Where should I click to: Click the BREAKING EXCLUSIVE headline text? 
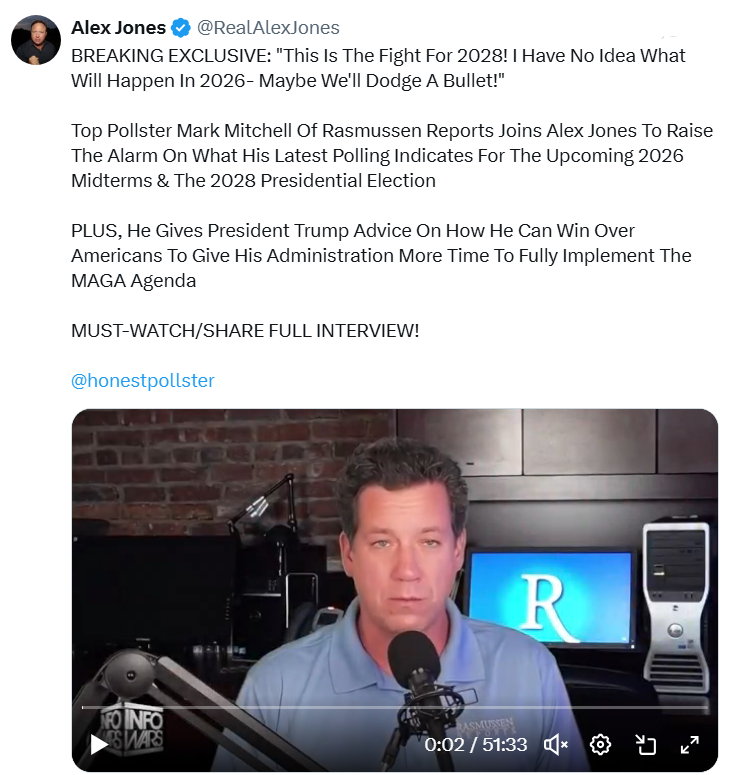[378, 68]
